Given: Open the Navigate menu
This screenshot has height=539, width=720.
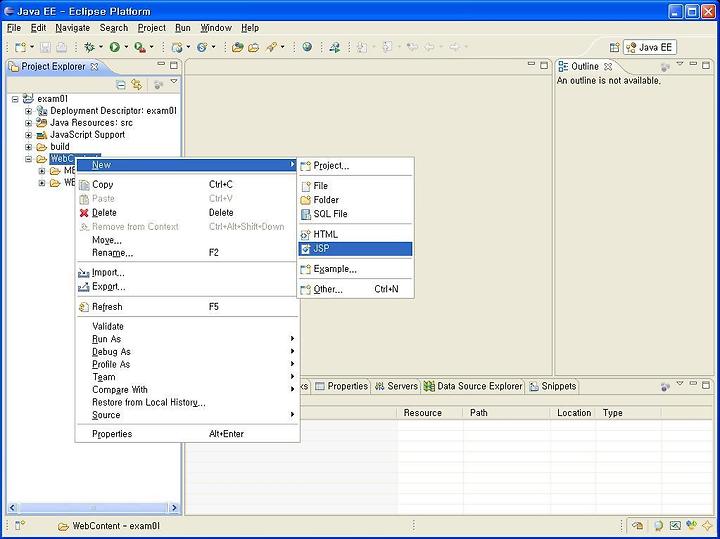Looking at the screenshot, I should (73, 28).
